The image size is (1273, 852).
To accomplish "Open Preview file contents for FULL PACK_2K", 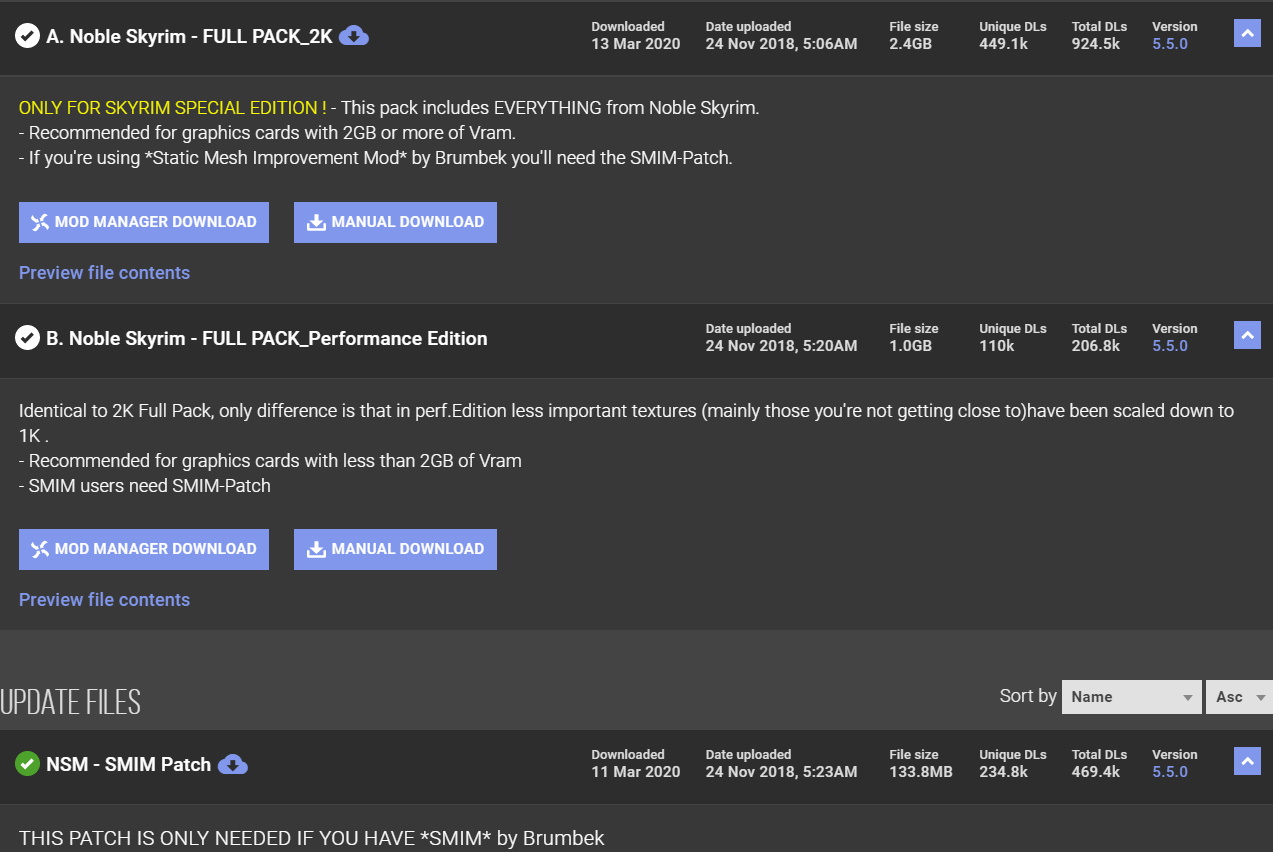I will tap(104, 273).
